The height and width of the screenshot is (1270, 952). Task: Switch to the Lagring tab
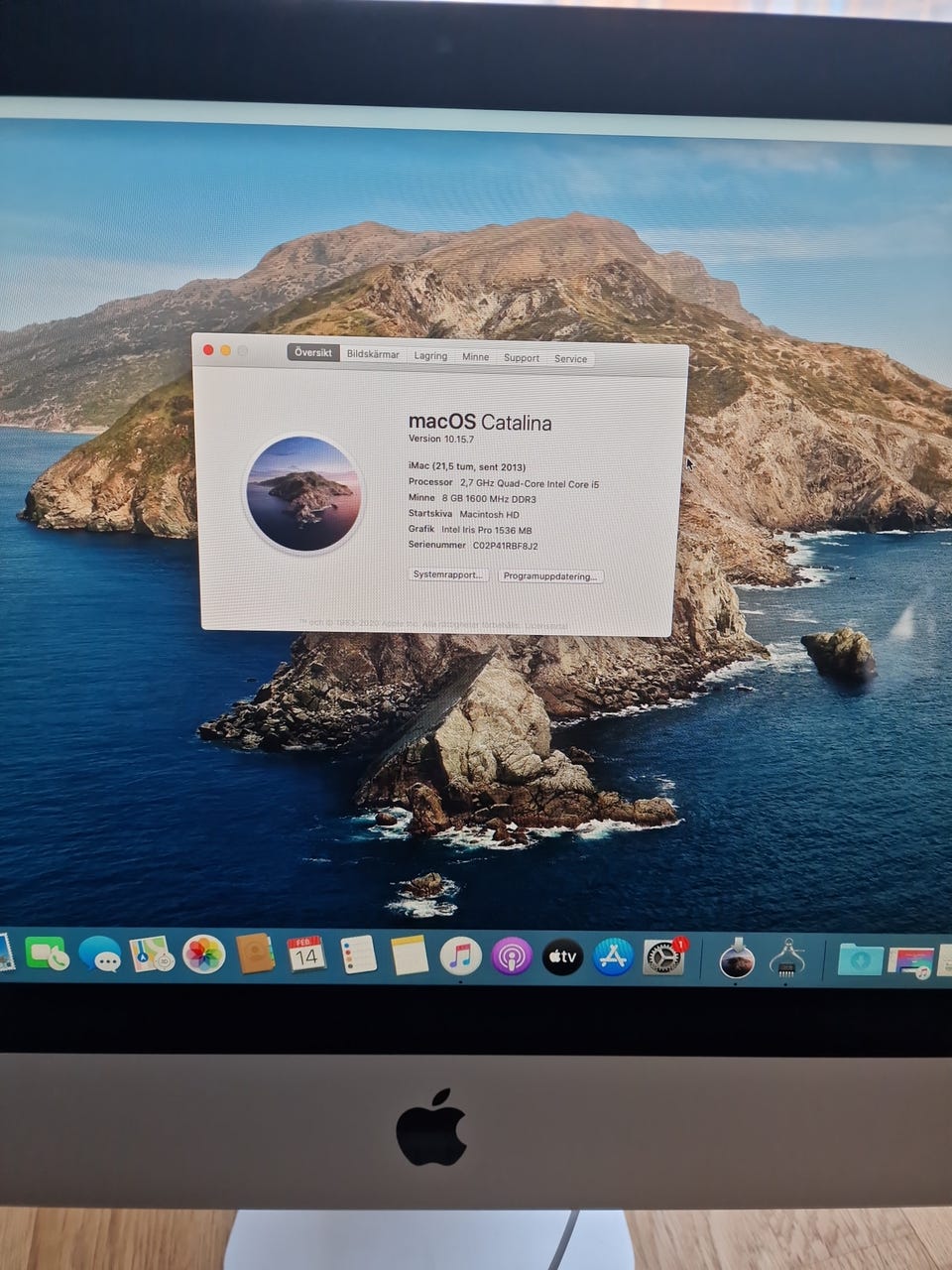coord(430,355)
